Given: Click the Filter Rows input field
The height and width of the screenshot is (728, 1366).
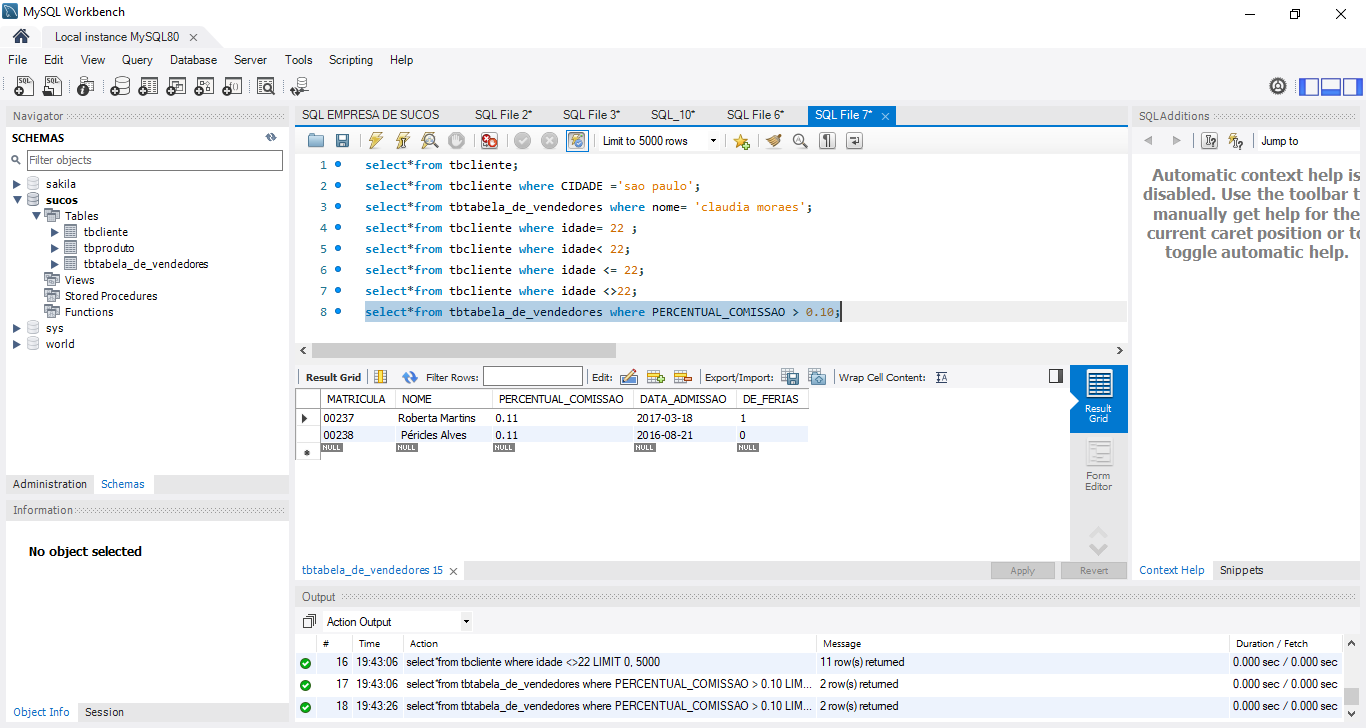Looking at the screenshot, I should (533, 377).
